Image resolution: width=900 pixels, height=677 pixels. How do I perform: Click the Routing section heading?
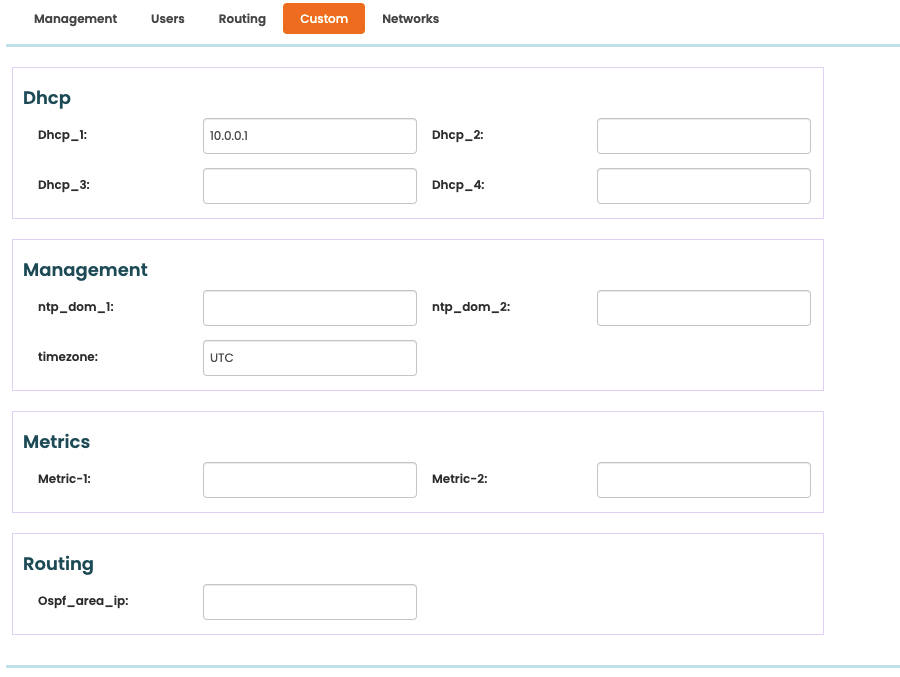[x=58, y=564]
